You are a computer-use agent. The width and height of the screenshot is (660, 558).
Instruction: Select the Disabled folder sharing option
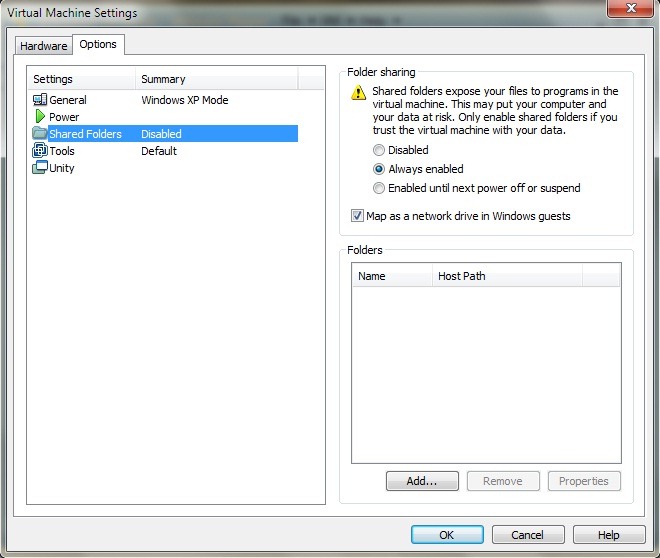[379, 150]
